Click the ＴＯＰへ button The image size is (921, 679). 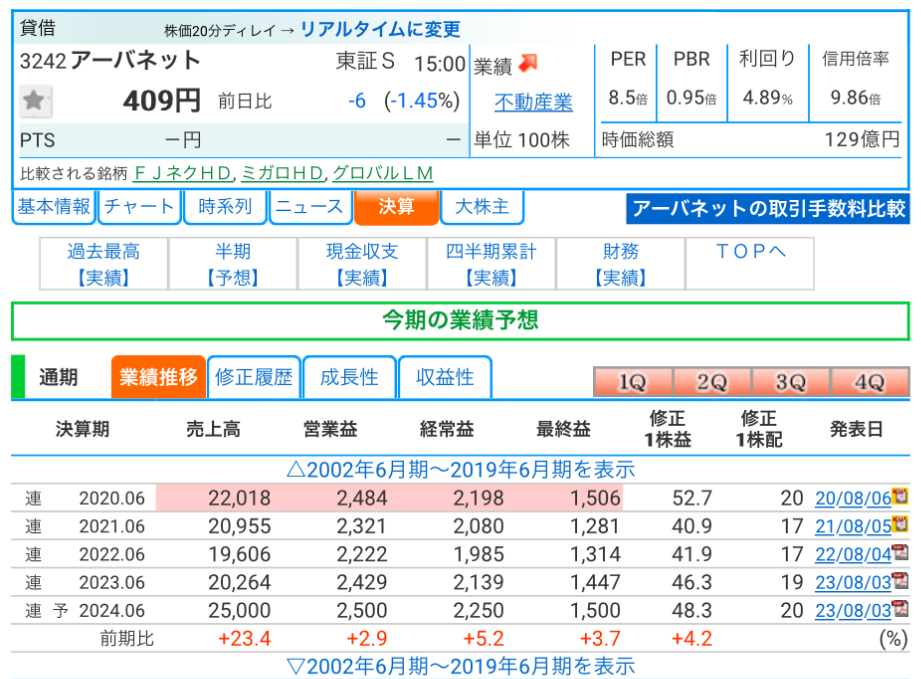[750, 264]
